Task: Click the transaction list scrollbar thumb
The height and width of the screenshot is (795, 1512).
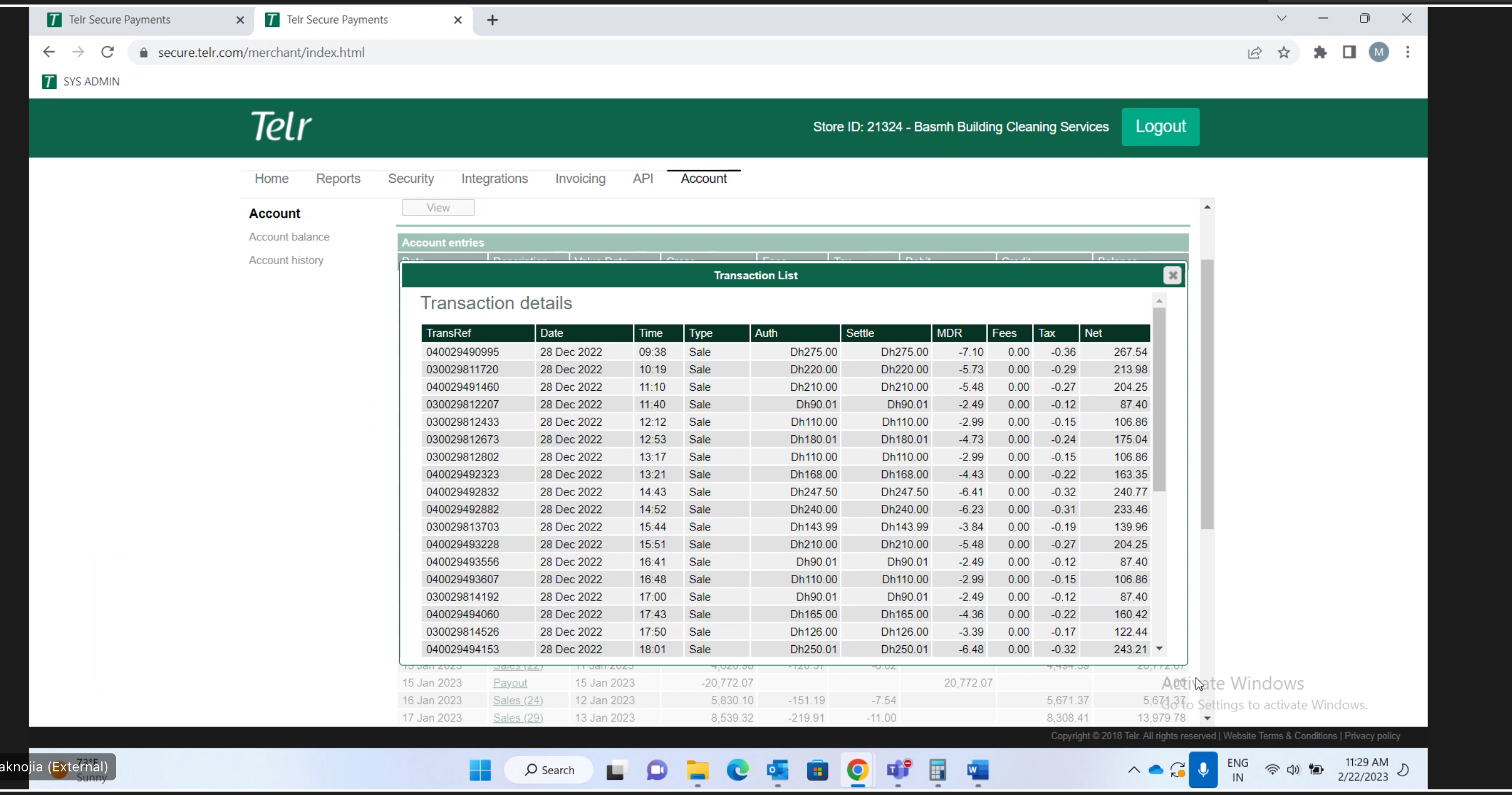Action: pyautogui.click(x=1159, y=399)
